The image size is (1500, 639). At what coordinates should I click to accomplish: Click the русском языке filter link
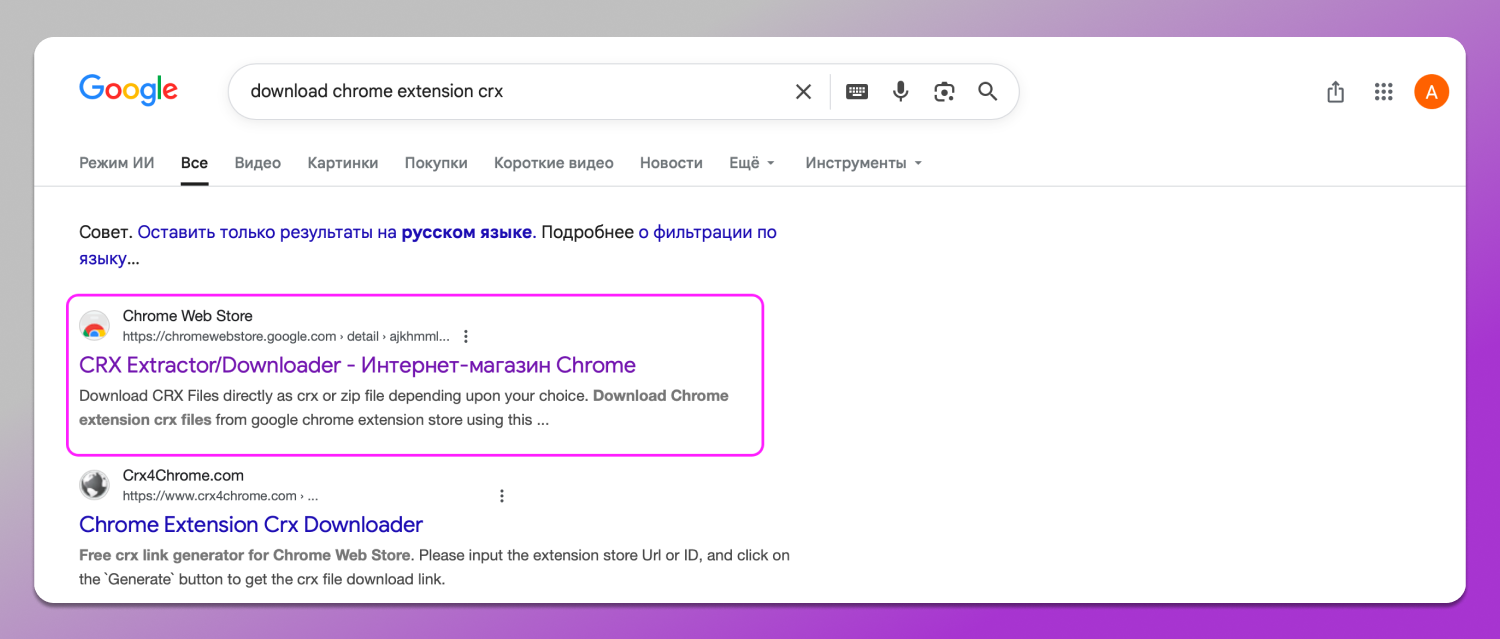466,232
